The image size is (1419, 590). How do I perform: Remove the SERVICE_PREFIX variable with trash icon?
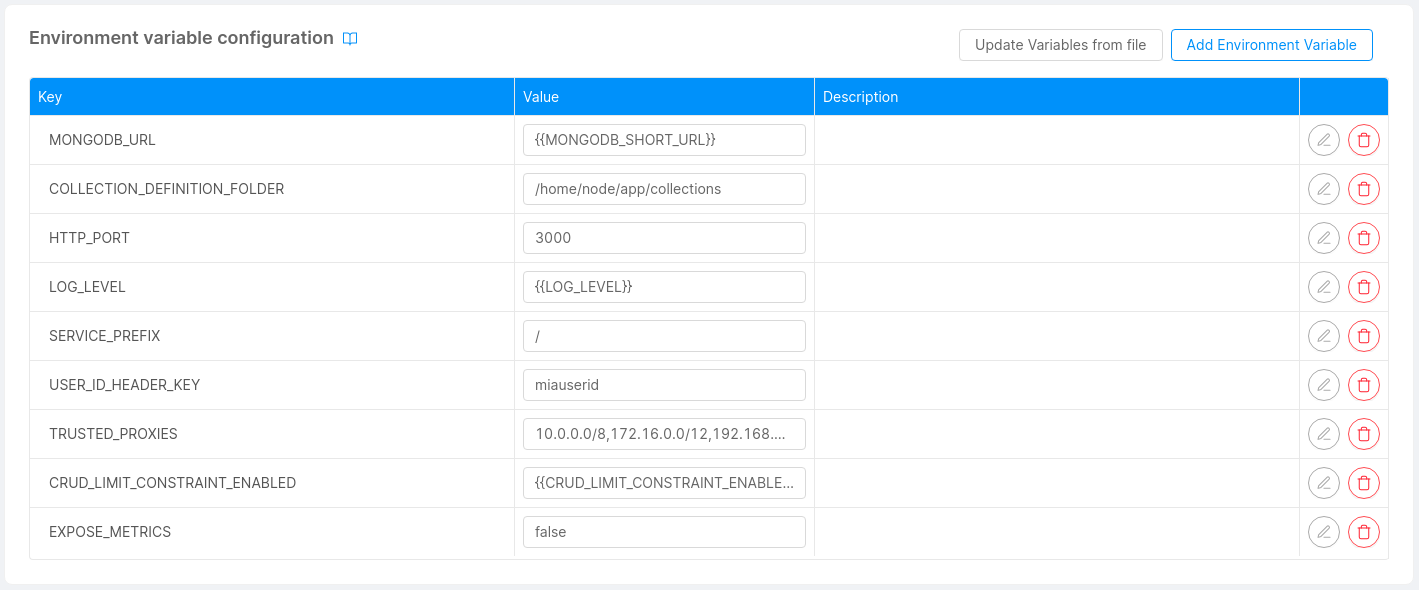pos(1363,336)
